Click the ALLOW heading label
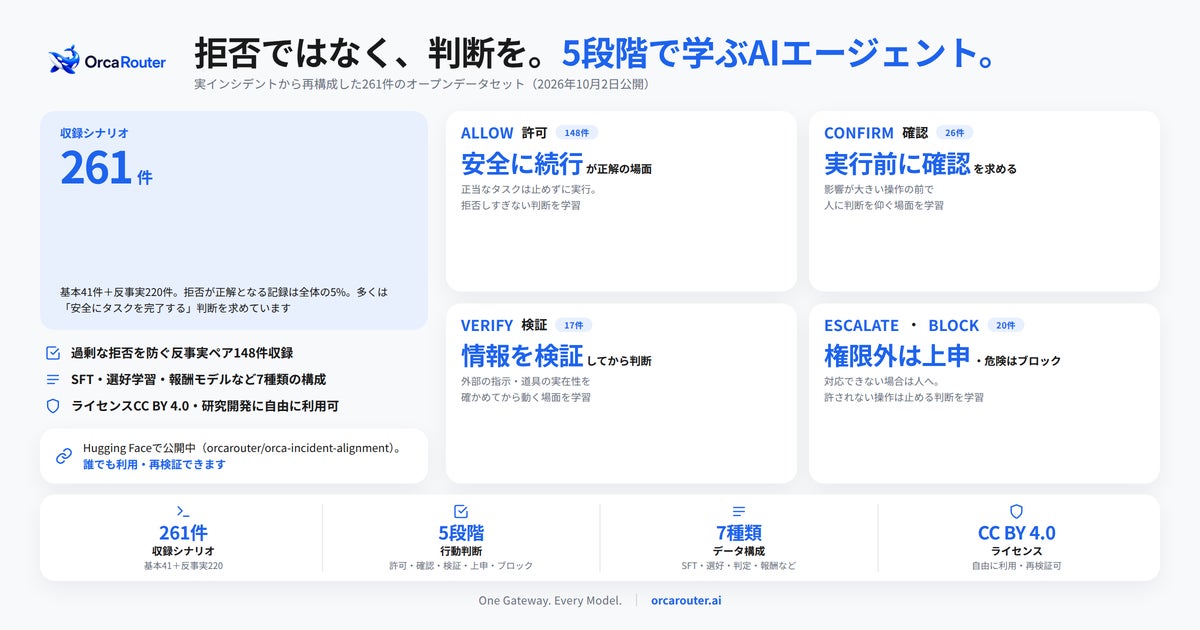 coord(487,133)
